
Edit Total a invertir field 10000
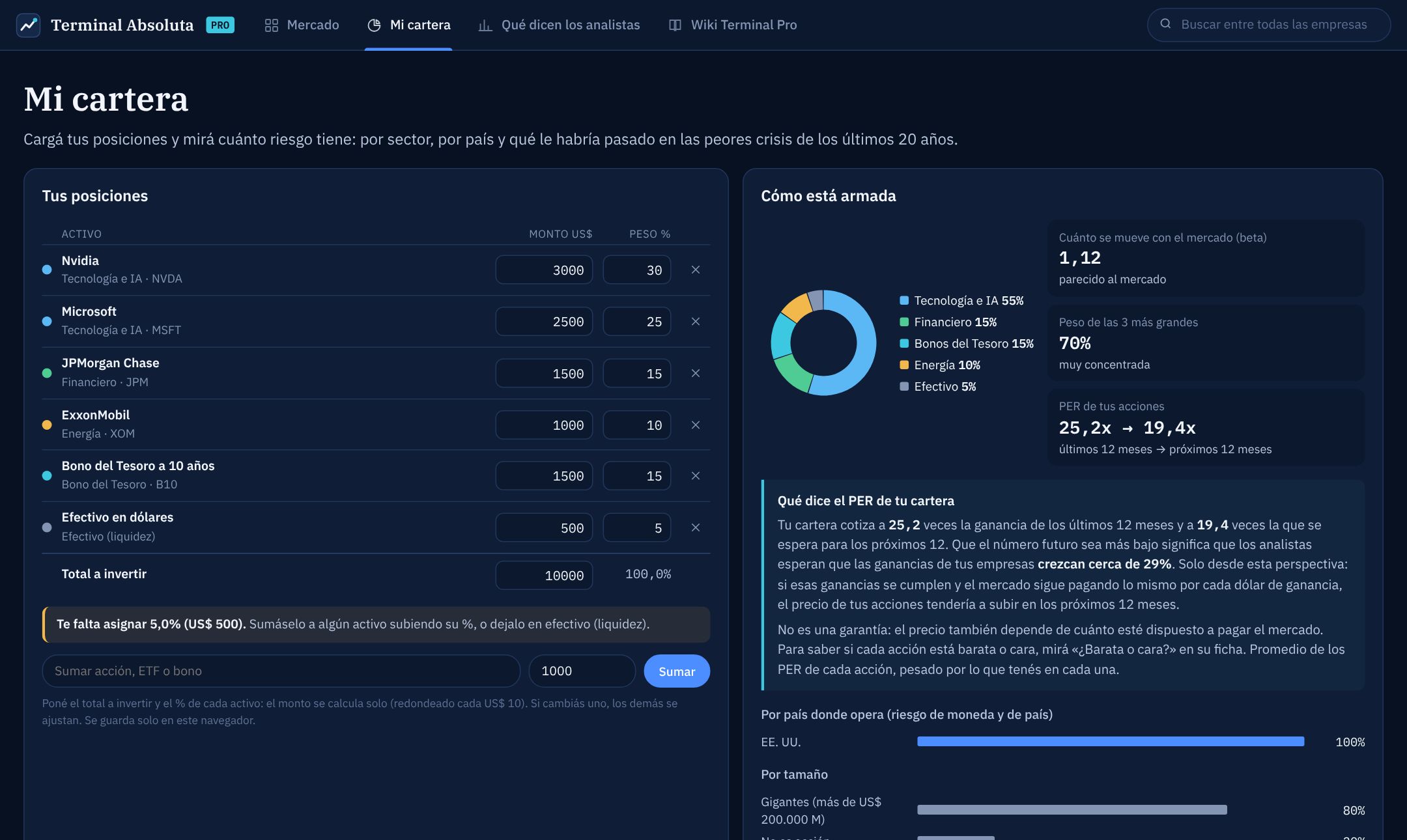[544, 575]
